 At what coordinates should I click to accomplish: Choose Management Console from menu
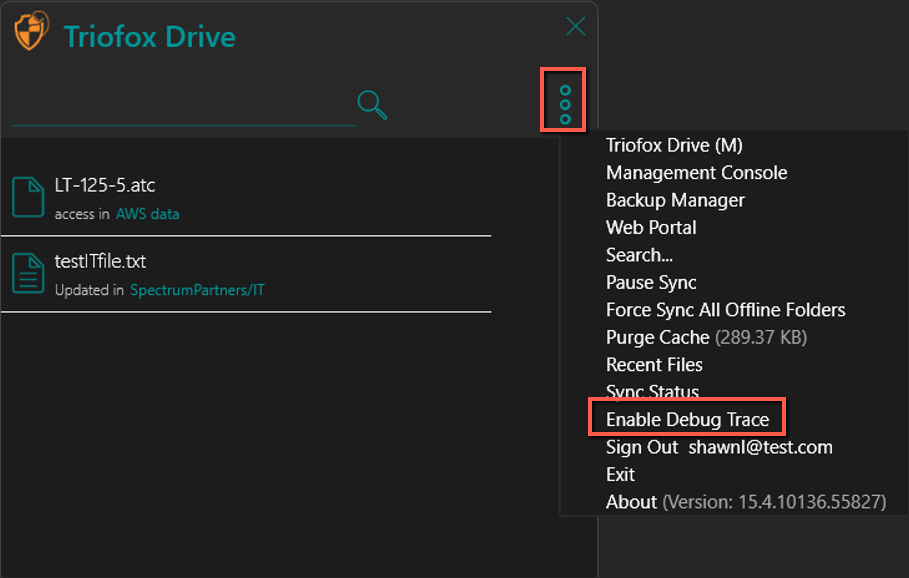coord(696,173)
